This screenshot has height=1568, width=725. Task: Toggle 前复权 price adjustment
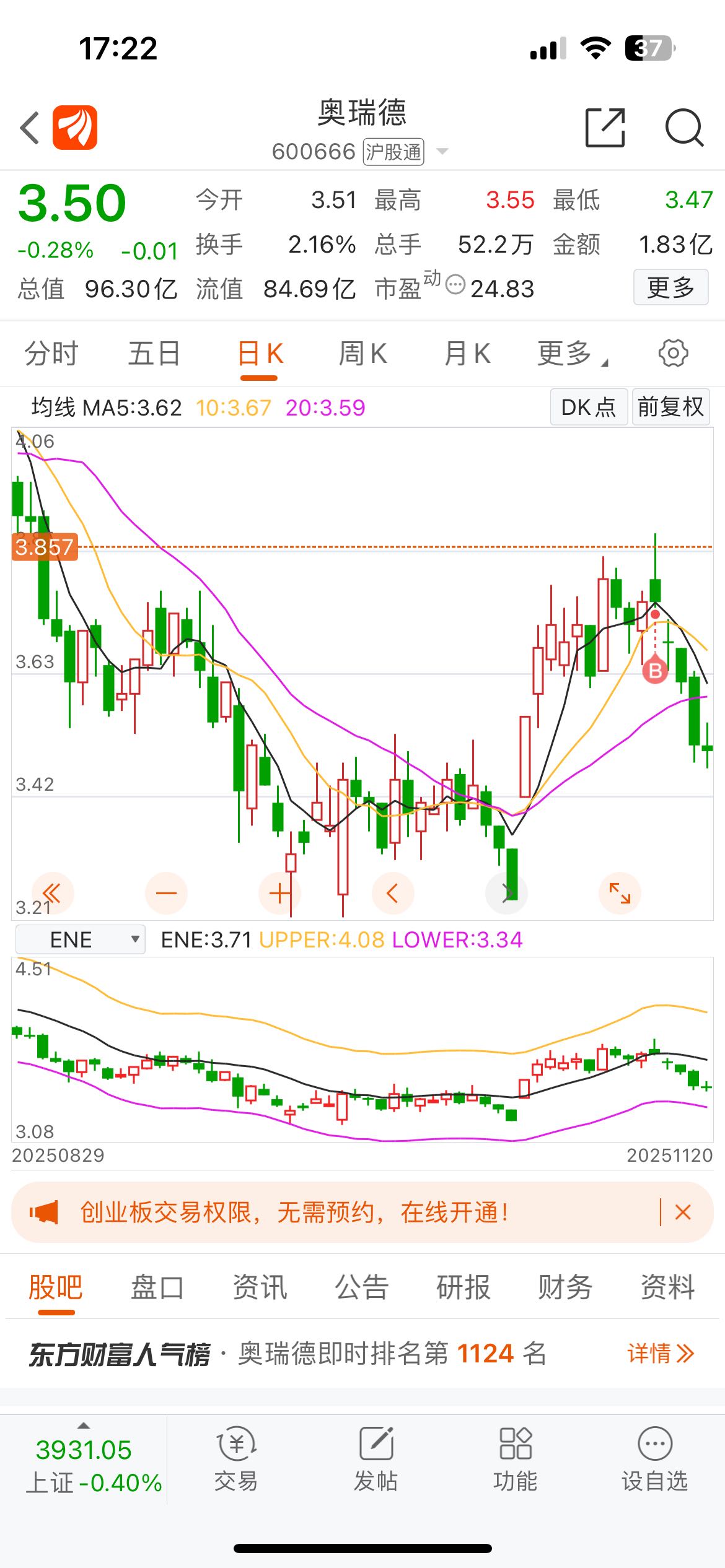click(670, 407)
